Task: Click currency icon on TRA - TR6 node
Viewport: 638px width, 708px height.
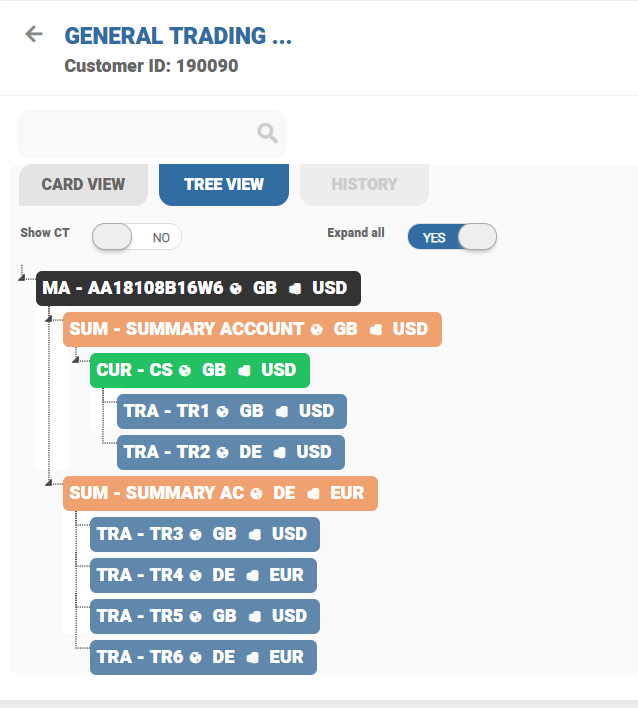Action: tap(253, 657)
